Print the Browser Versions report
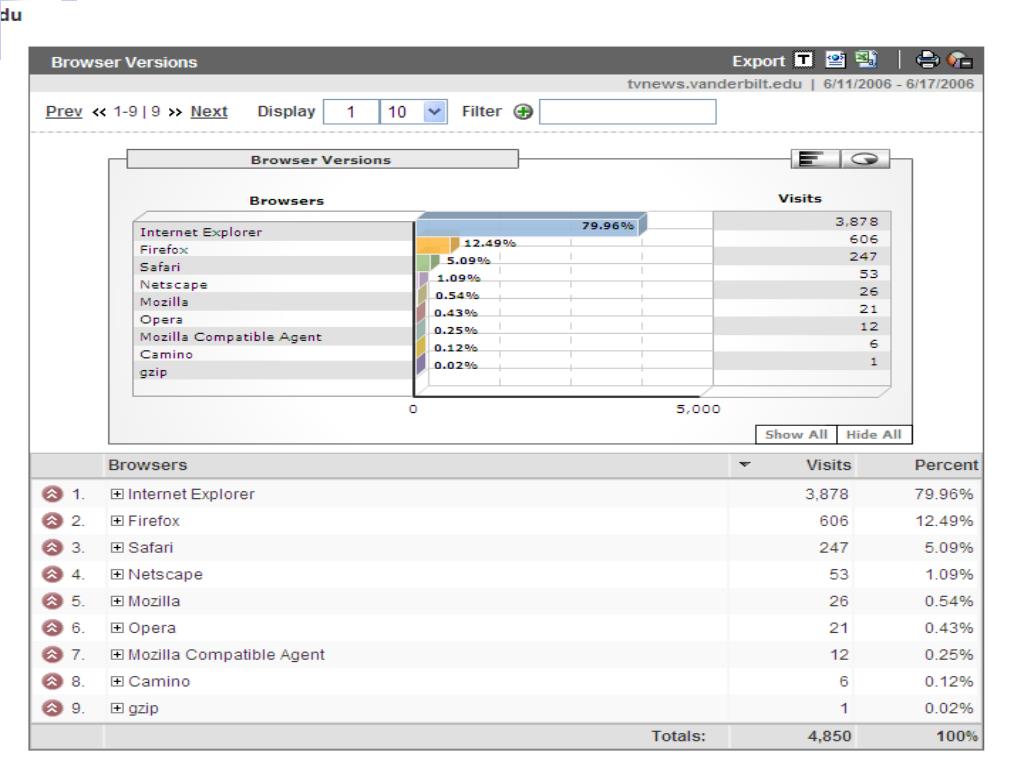The width and height of the screenshot is (1024, 768). [927, 60]
